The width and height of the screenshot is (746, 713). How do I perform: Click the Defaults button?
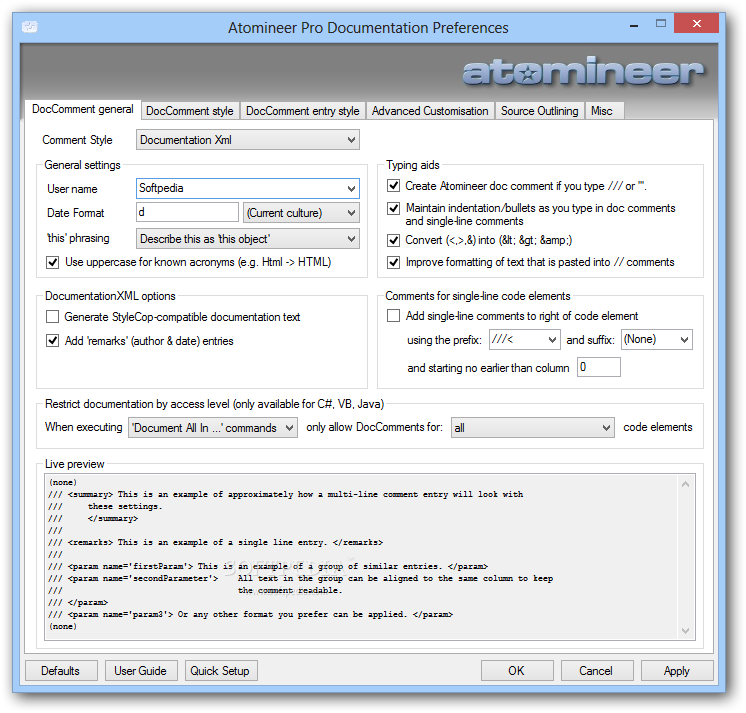(61, 671)
